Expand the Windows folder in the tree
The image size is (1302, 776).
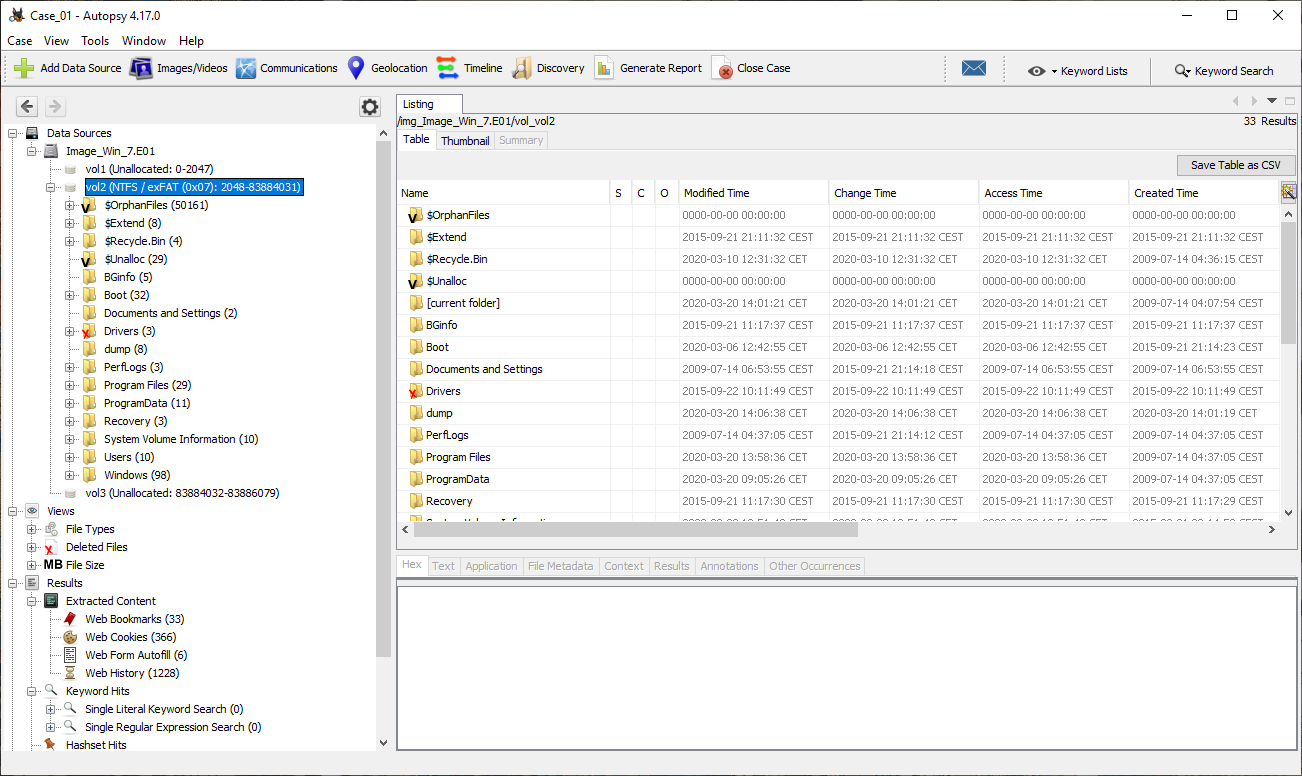click(x=70, y=475)
